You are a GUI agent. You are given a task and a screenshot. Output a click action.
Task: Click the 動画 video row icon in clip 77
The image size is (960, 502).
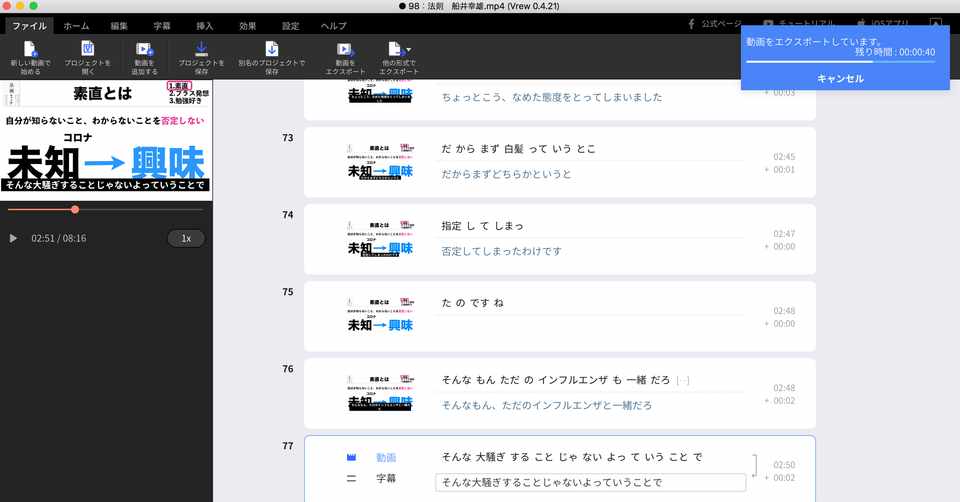click(x=351, y=457)
